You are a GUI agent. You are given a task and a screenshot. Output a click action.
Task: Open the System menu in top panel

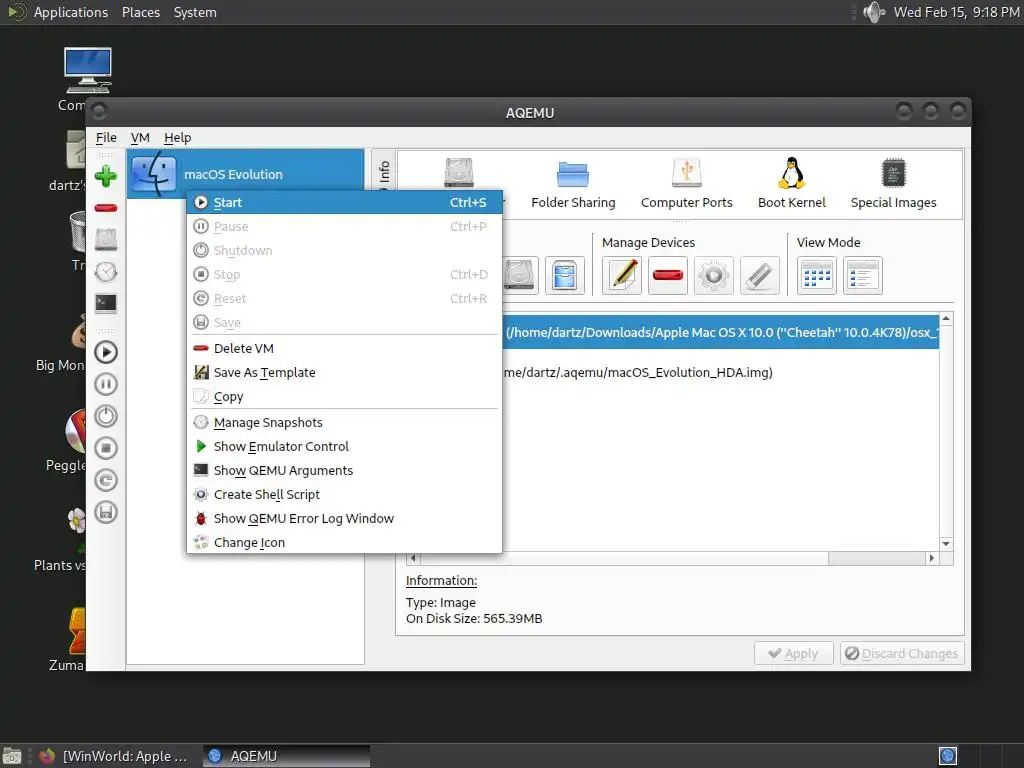pyautogui.click(x=195, y=12)
